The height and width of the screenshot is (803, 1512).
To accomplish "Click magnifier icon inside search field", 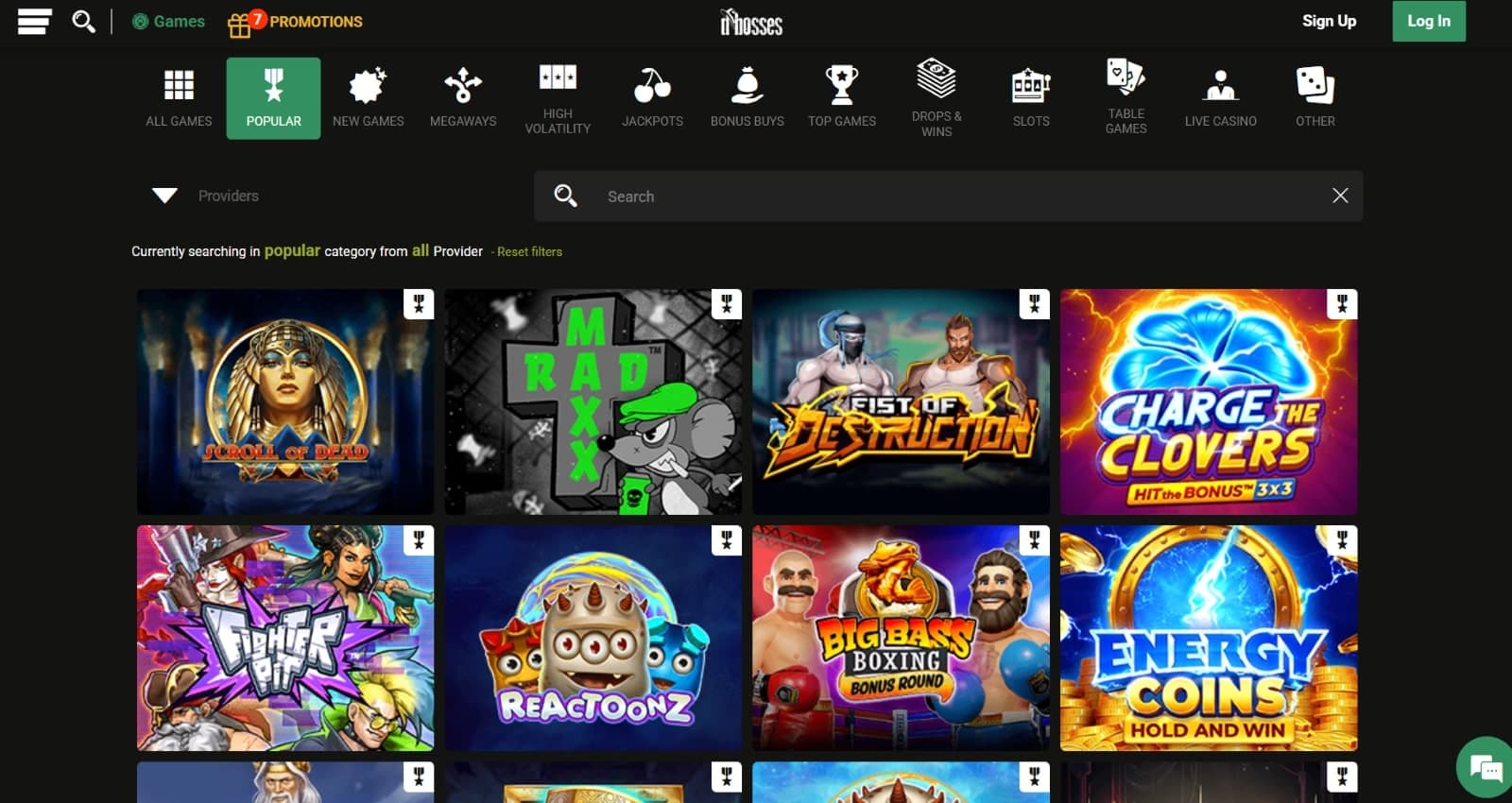I will pos(565,196).
